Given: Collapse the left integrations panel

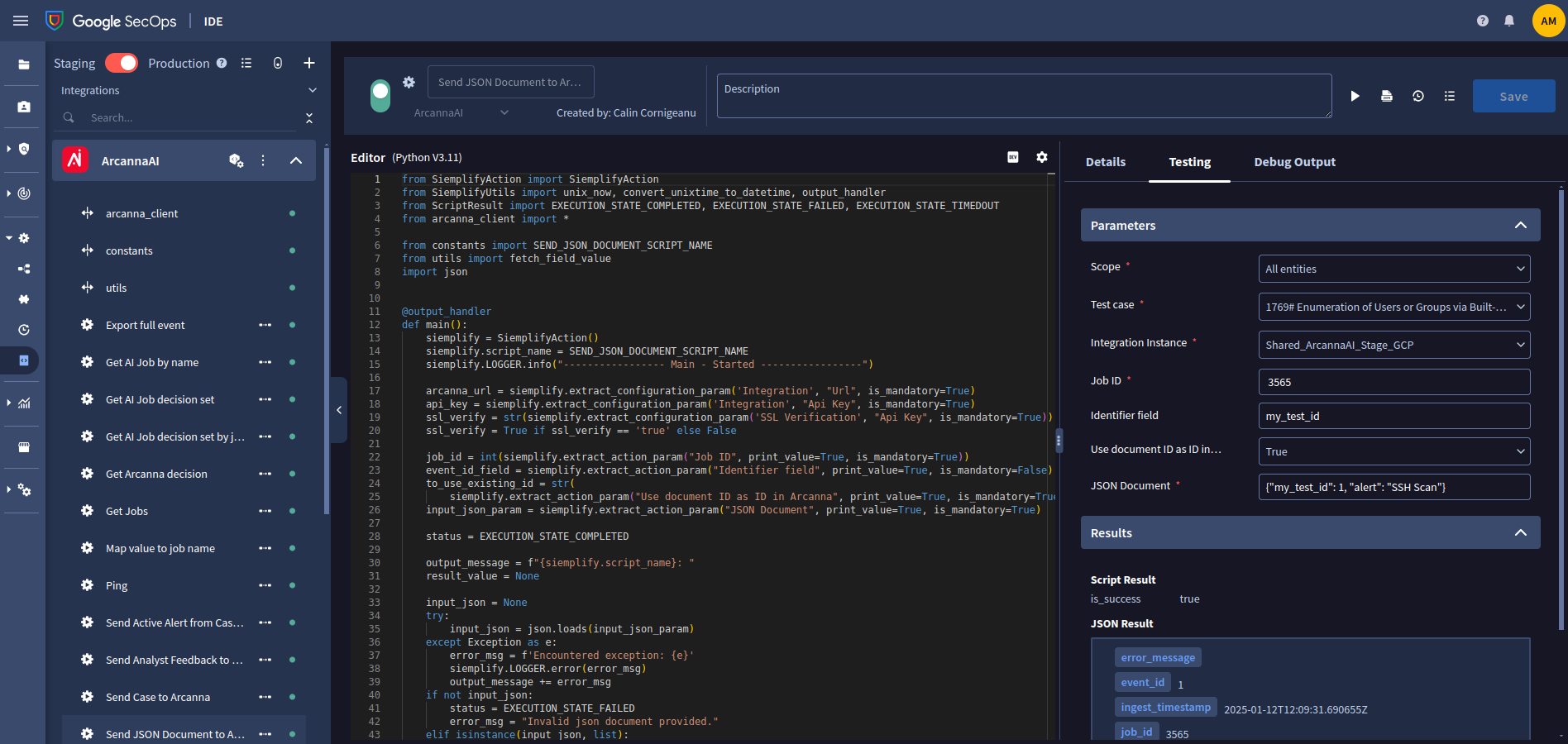Looking at the screenshot, I should coord(339,410).
